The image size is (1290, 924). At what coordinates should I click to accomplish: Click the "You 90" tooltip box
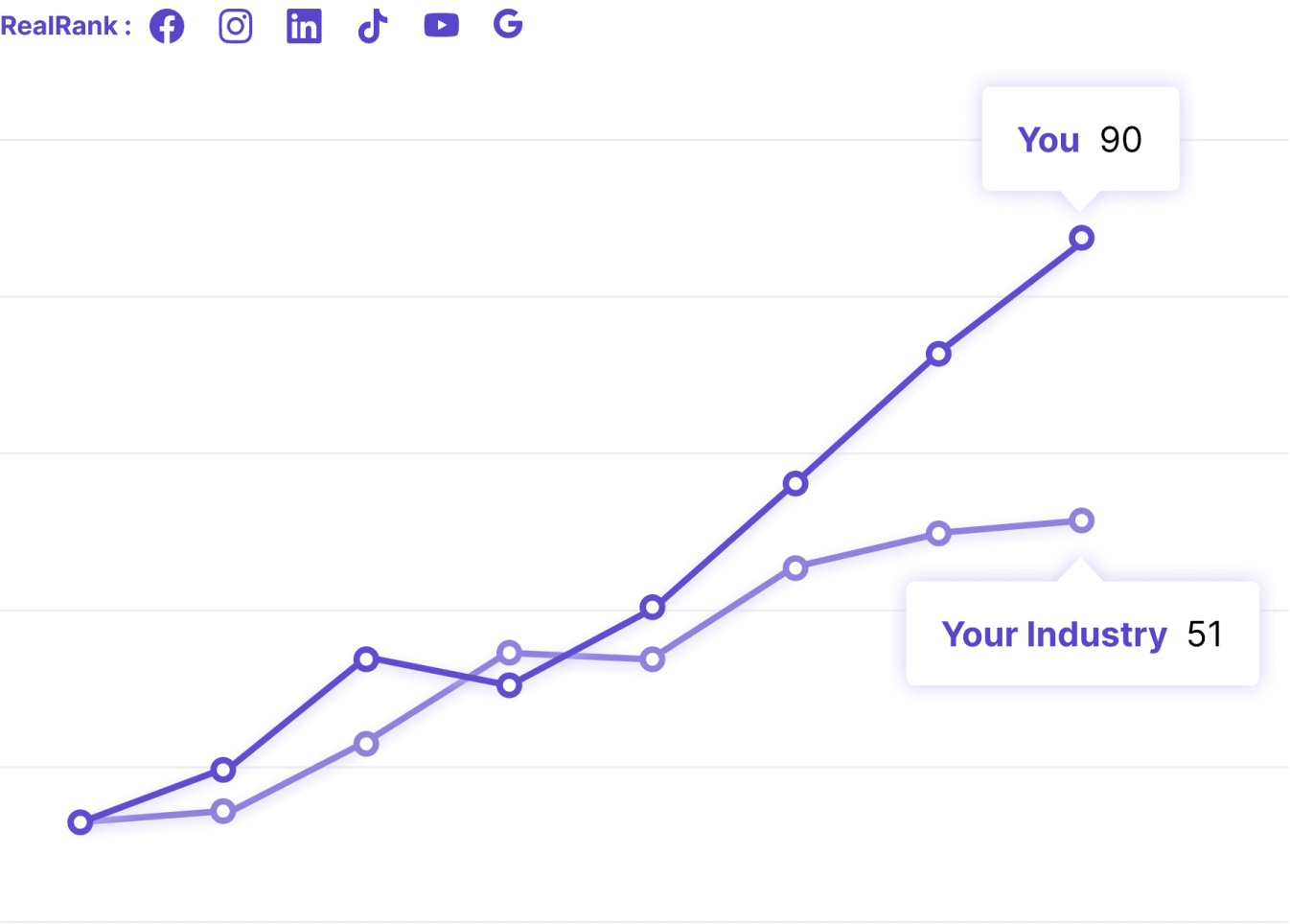coord(1080,140)
